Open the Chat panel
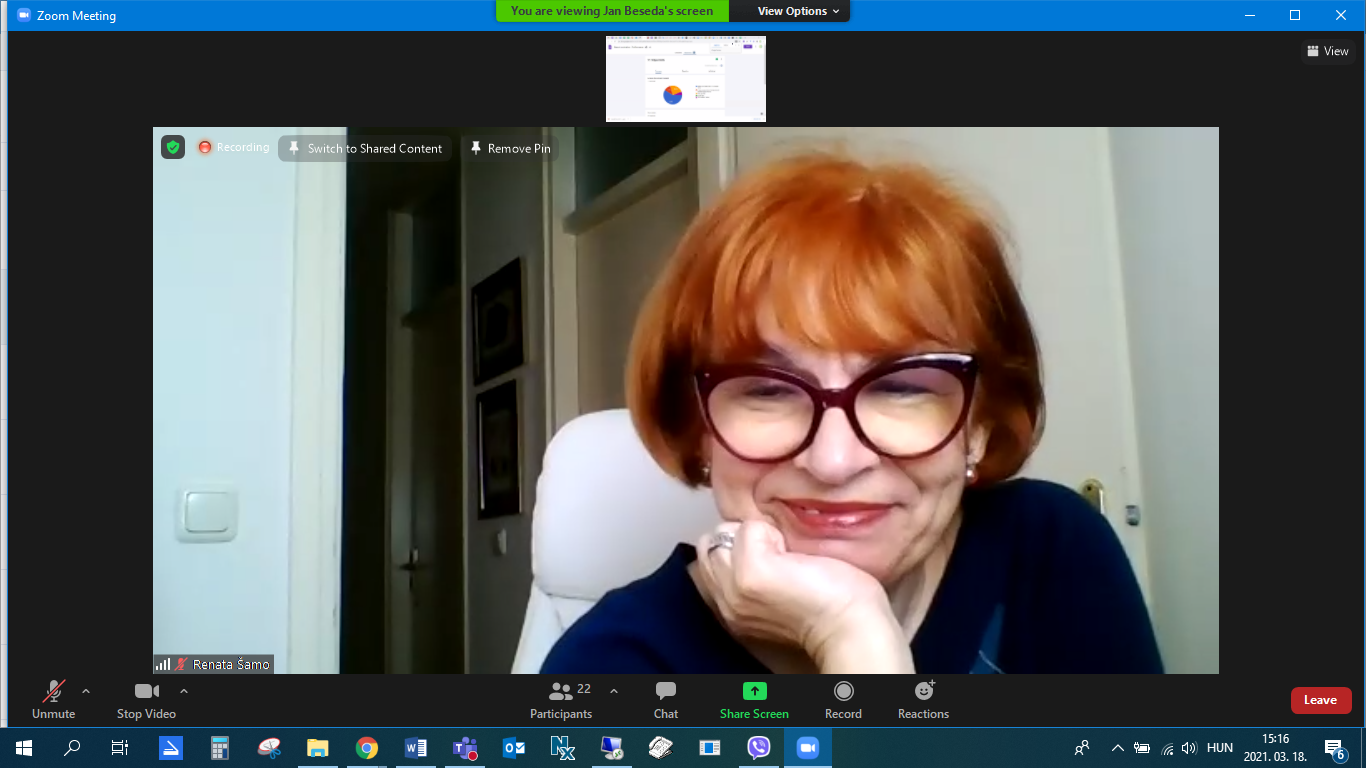Viewport: 1366px width, 768px height. point(666,700)
